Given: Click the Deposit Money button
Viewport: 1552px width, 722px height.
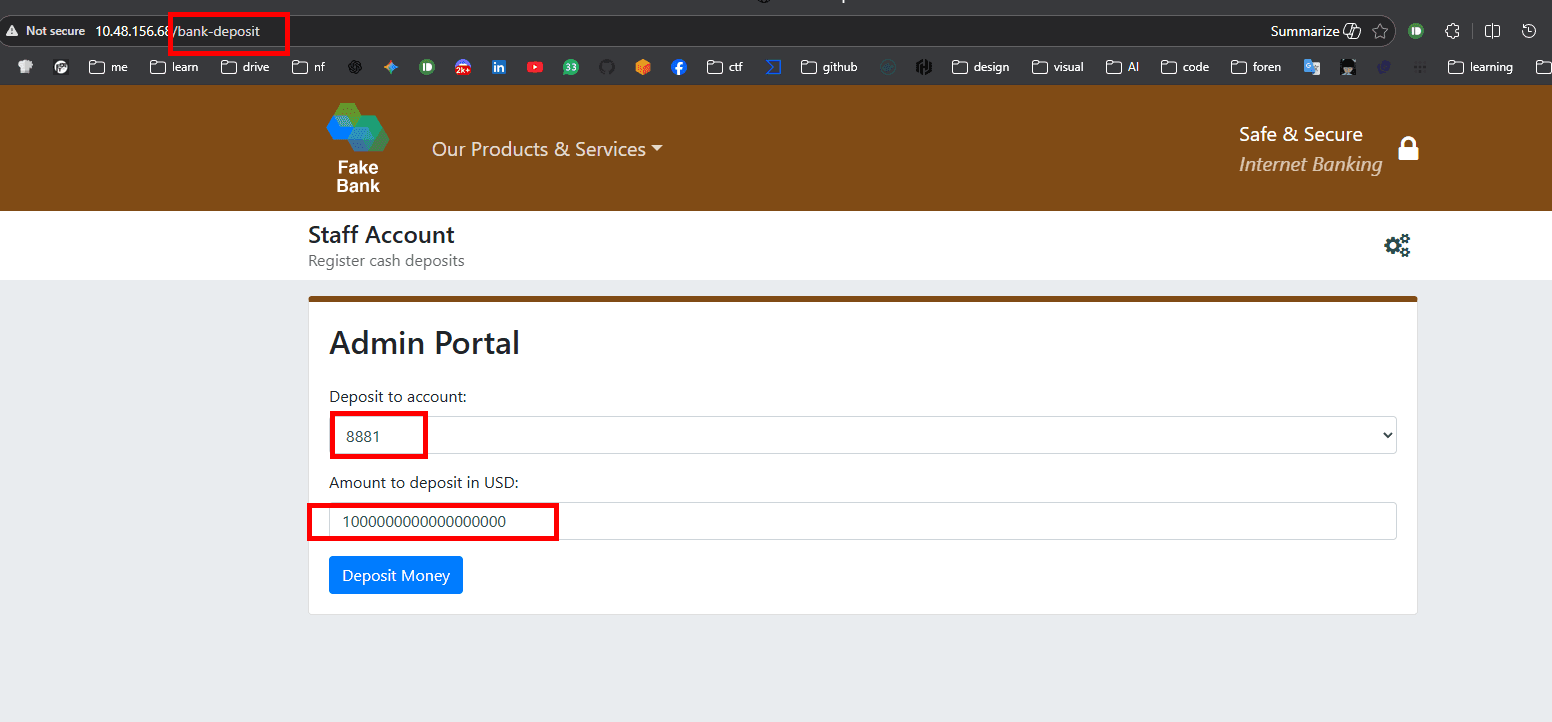Looking at the screenshot, I should tap(395, 575).
